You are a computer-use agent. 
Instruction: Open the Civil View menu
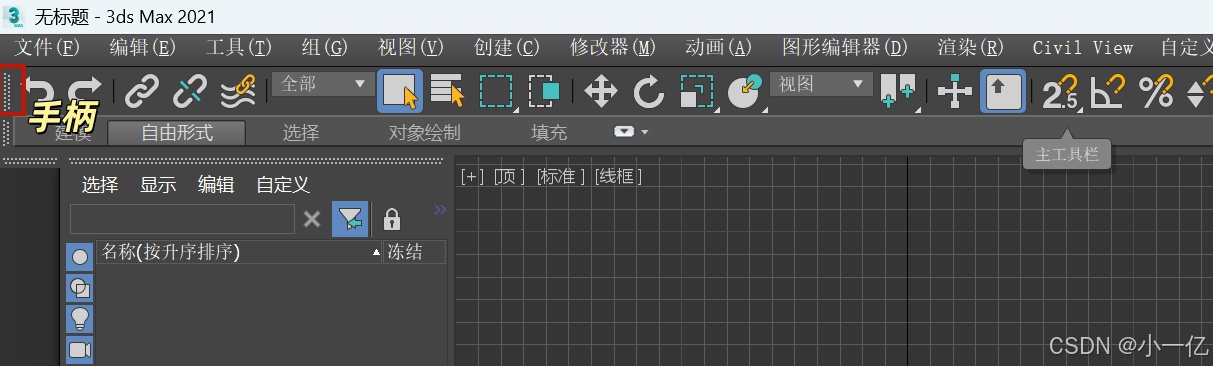(1083, 48)
